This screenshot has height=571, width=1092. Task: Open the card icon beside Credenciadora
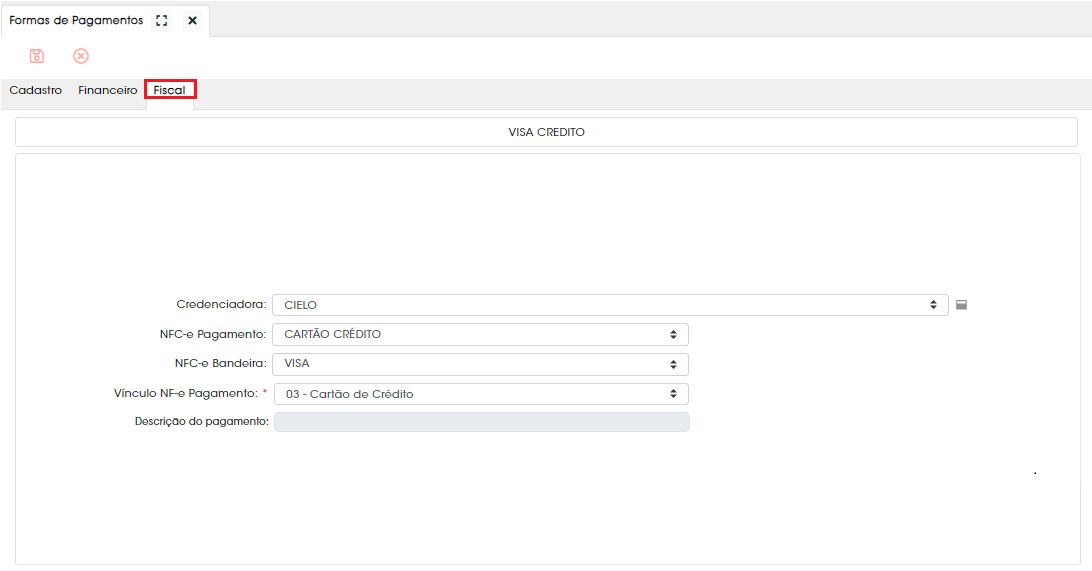[961, 305]
